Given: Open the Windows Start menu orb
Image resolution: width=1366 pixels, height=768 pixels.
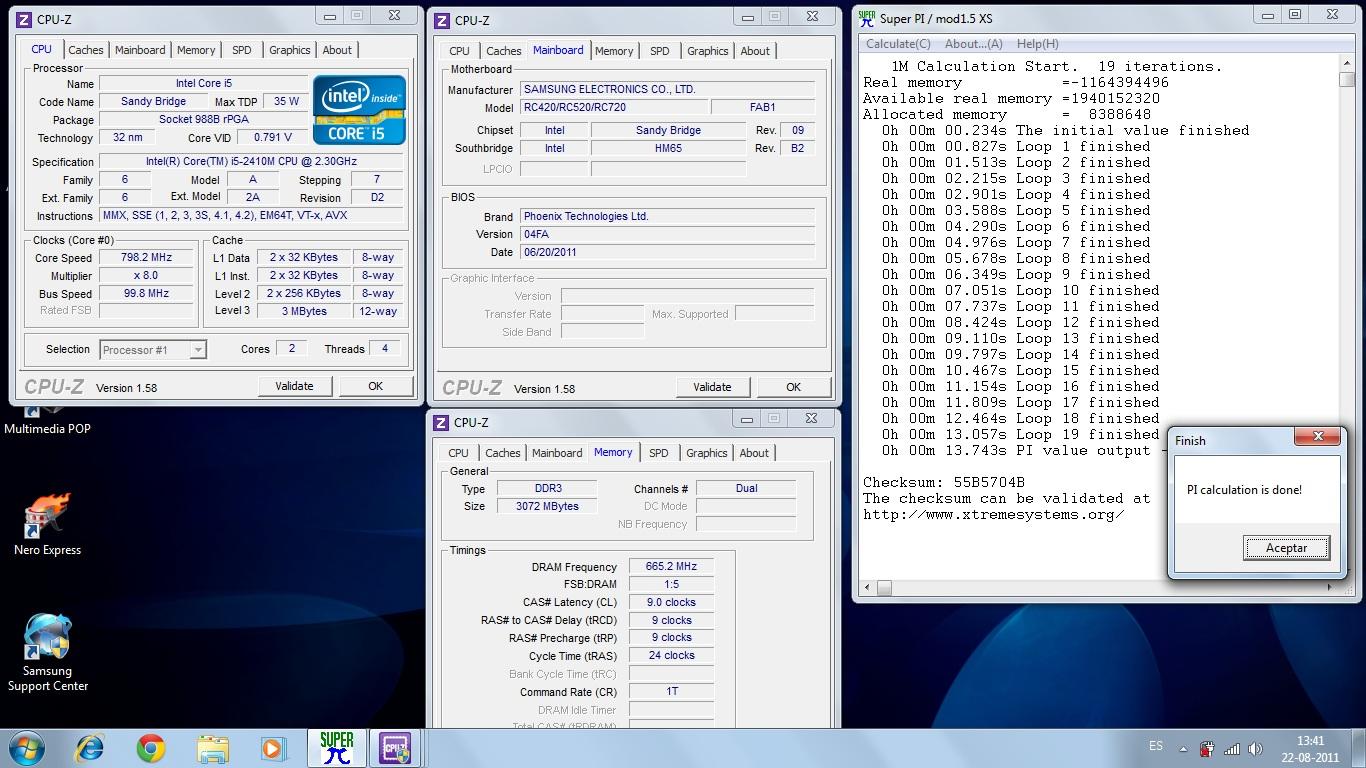Looking at the screenshot, I should point(27,748).
